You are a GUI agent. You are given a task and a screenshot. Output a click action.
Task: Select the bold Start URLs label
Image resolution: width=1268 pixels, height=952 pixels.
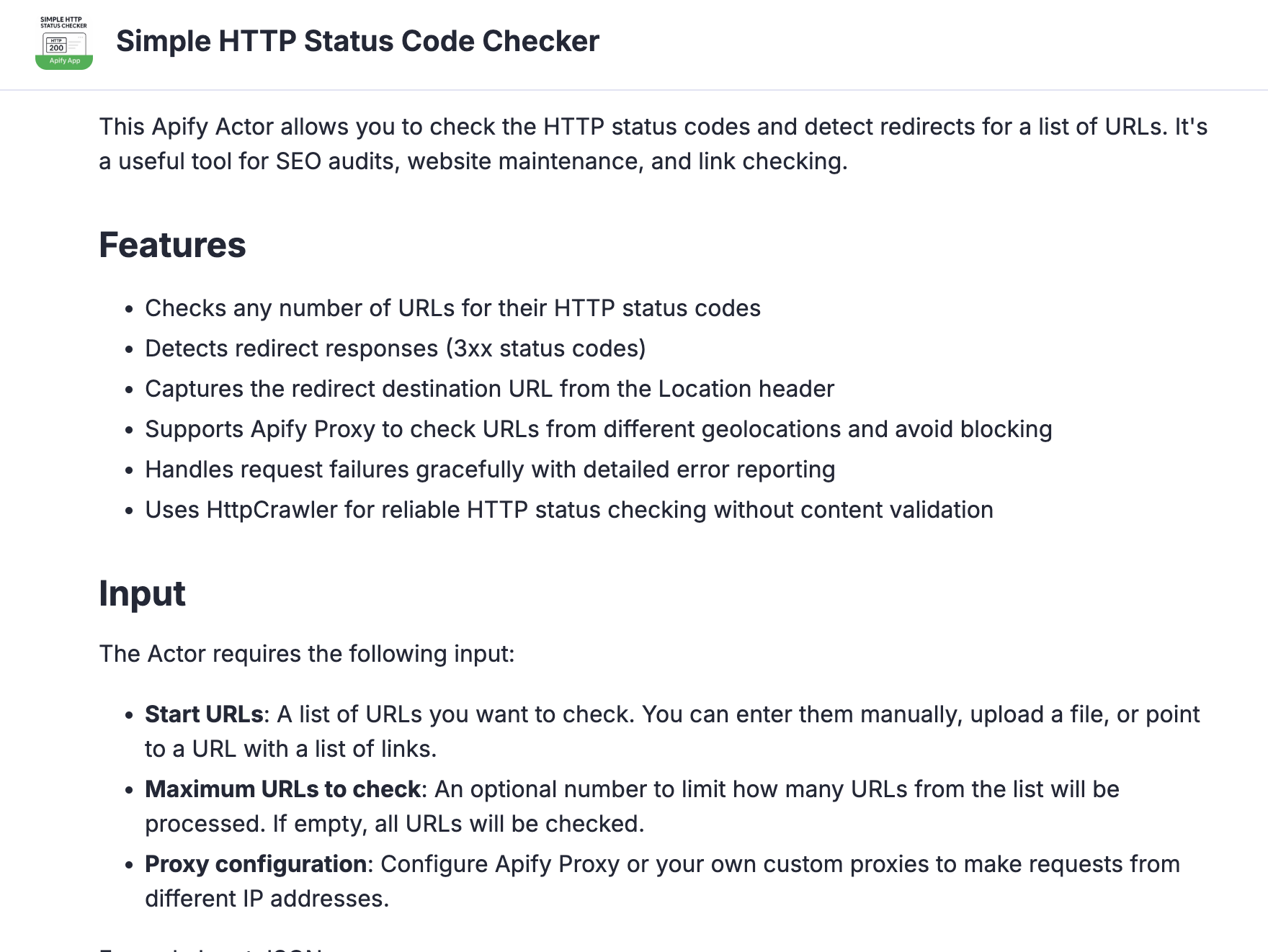point(204,714)
